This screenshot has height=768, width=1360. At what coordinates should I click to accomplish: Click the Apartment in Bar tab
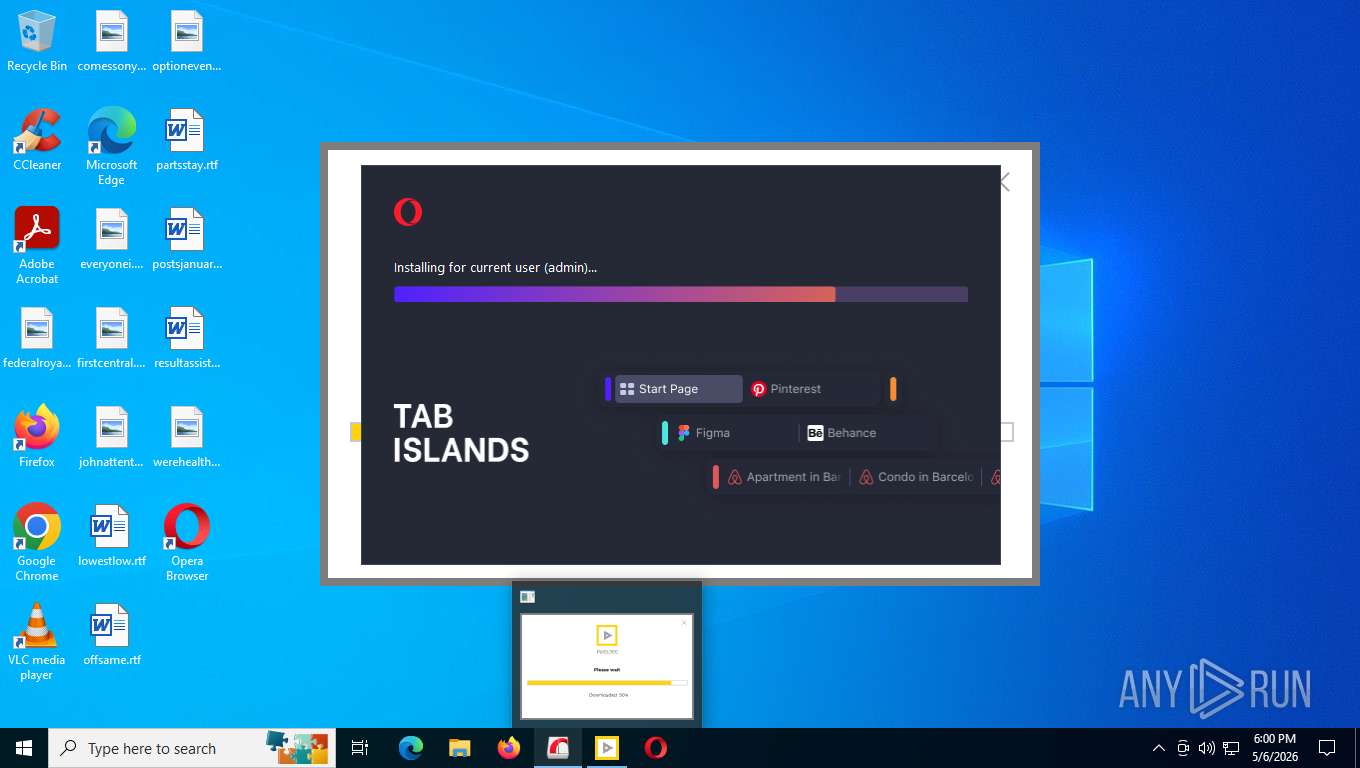point(784,477)
